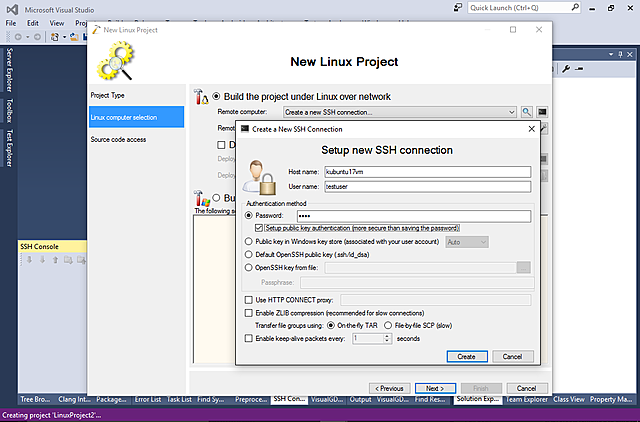This screenshot has height=422, width=640.
Task: Enable ZLIB compression checkbox
Action: 248,313
